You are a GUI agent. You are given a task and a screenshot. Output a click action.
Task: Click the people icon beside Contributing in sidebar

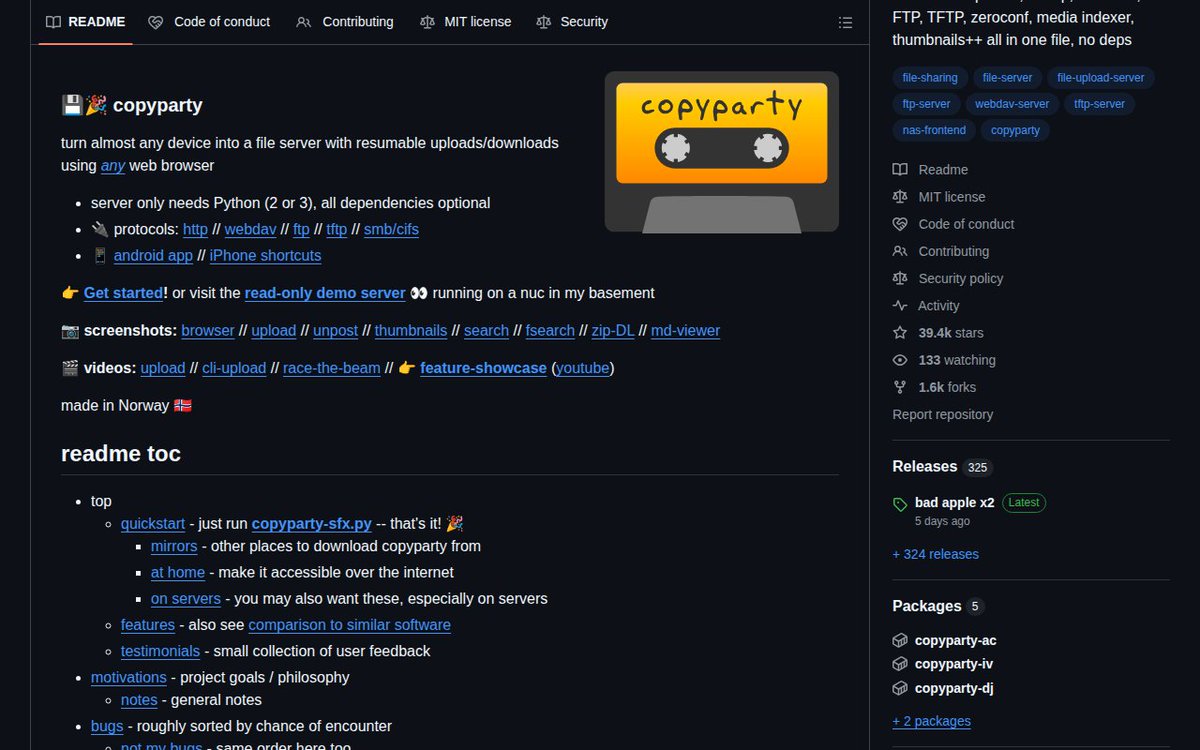click(900, 251)
